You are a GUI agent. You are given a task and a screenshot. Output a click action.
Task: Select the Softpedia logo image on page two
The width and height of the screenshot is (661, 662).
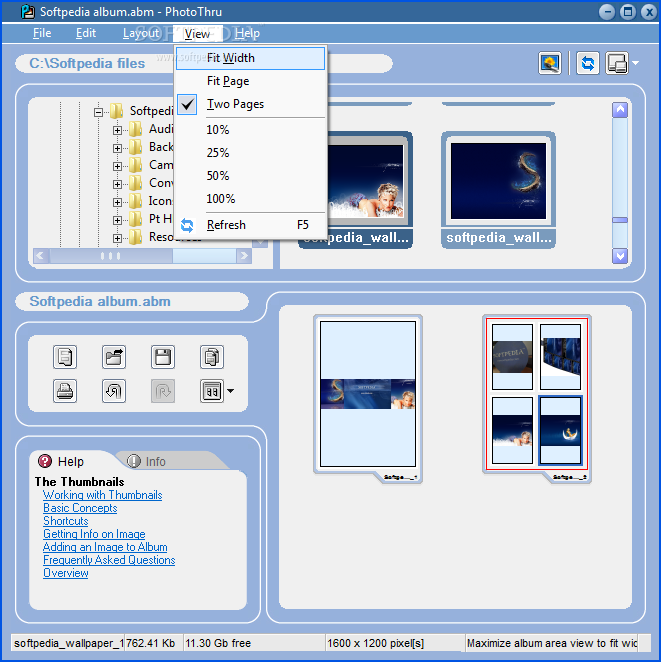tap(512, 357)
